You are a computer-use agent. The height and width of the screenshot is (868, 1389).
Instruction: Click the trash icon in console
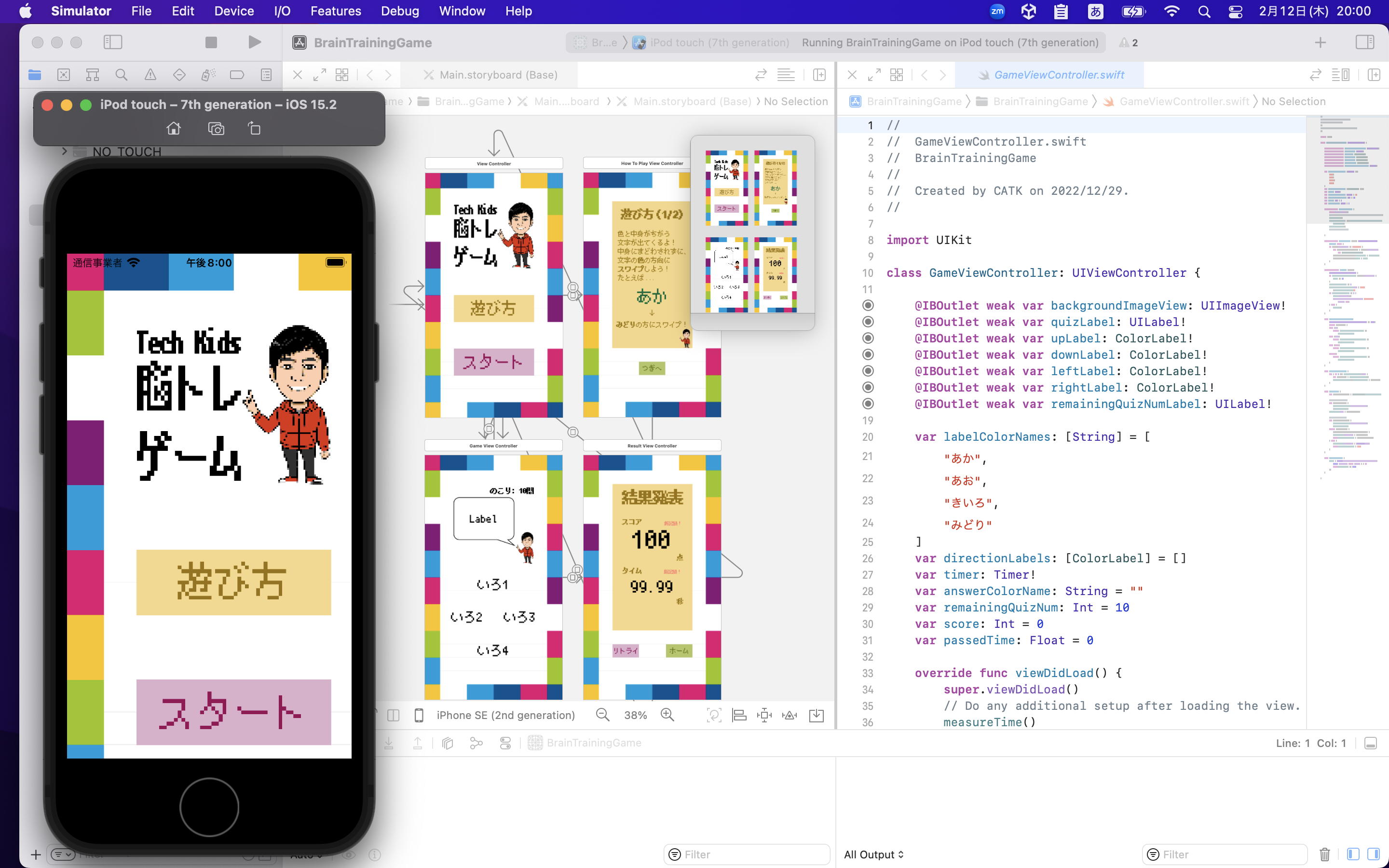pyautogui.click(x=1324, y=854)
